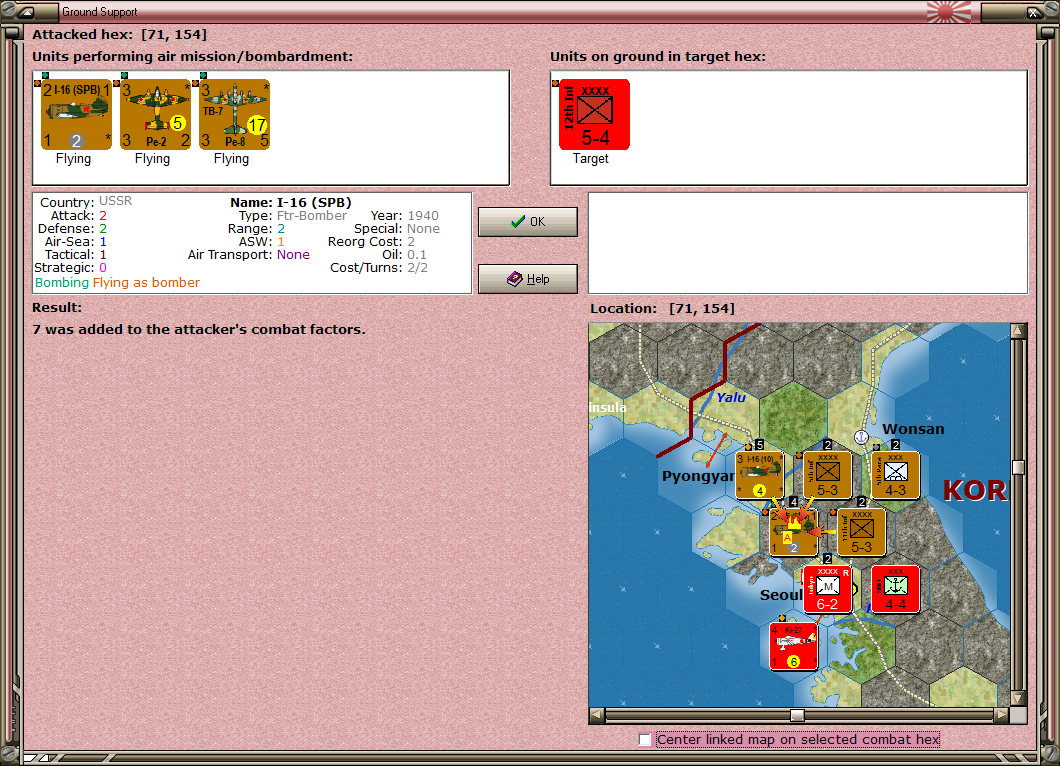
Task: Click the map vertical scrollbar thumb
Action: (1018, 467)
